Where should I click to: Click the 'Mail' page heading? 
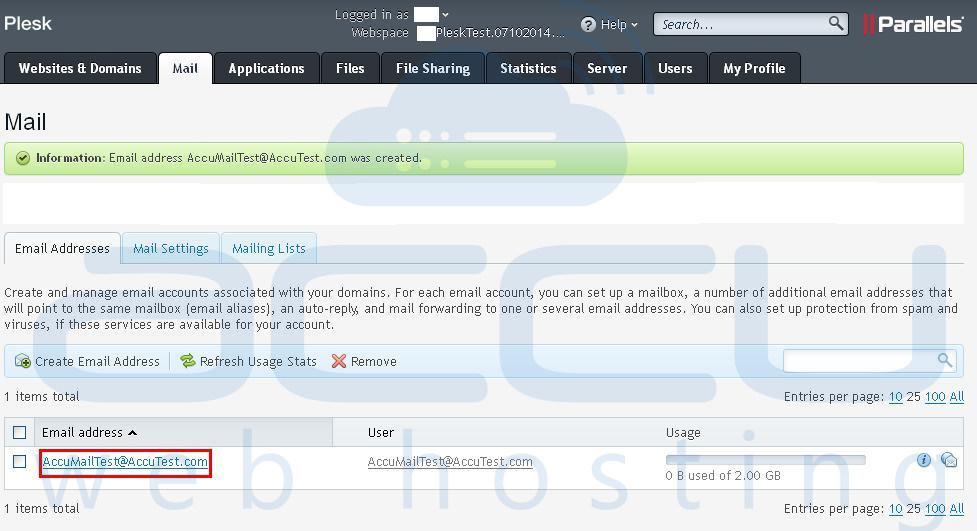[x=26, y=122]
